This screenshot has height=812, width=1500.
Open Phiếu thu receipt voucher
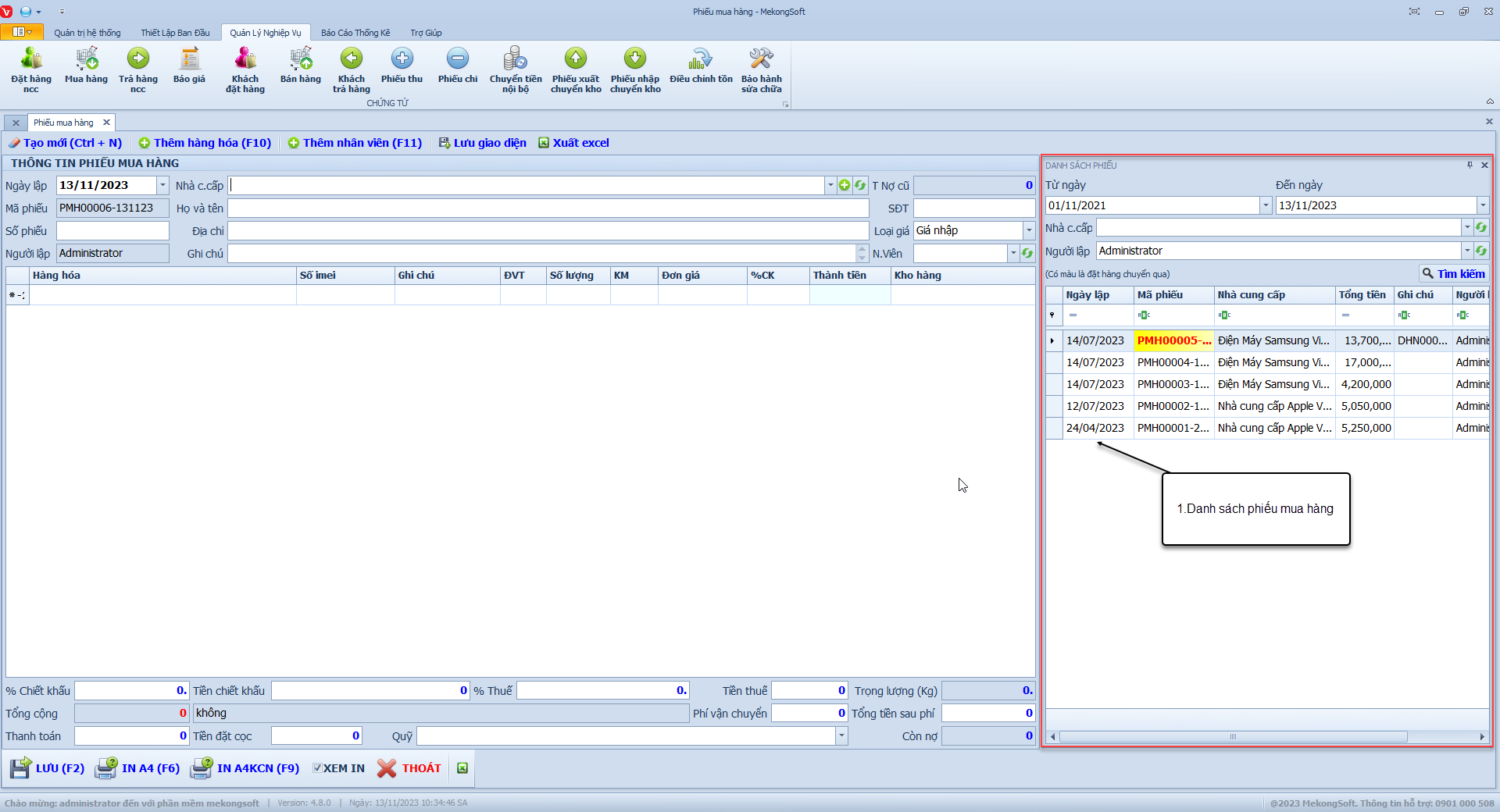402,65
